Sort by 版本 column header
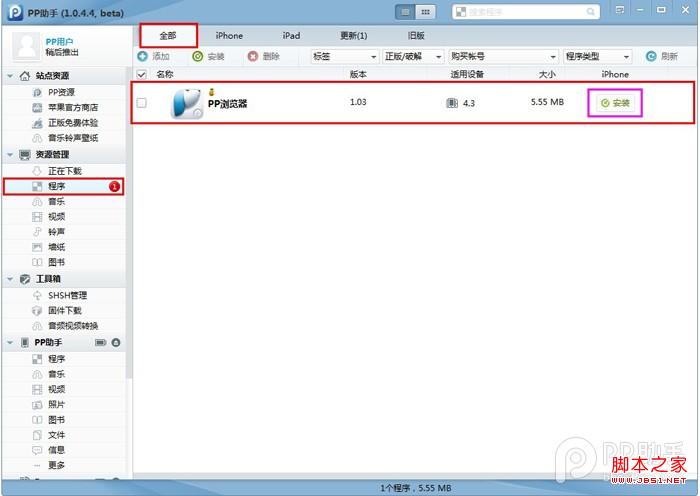The height and width of the screenshot is (496, 700). pyautogui.click(x=358, y=74)
